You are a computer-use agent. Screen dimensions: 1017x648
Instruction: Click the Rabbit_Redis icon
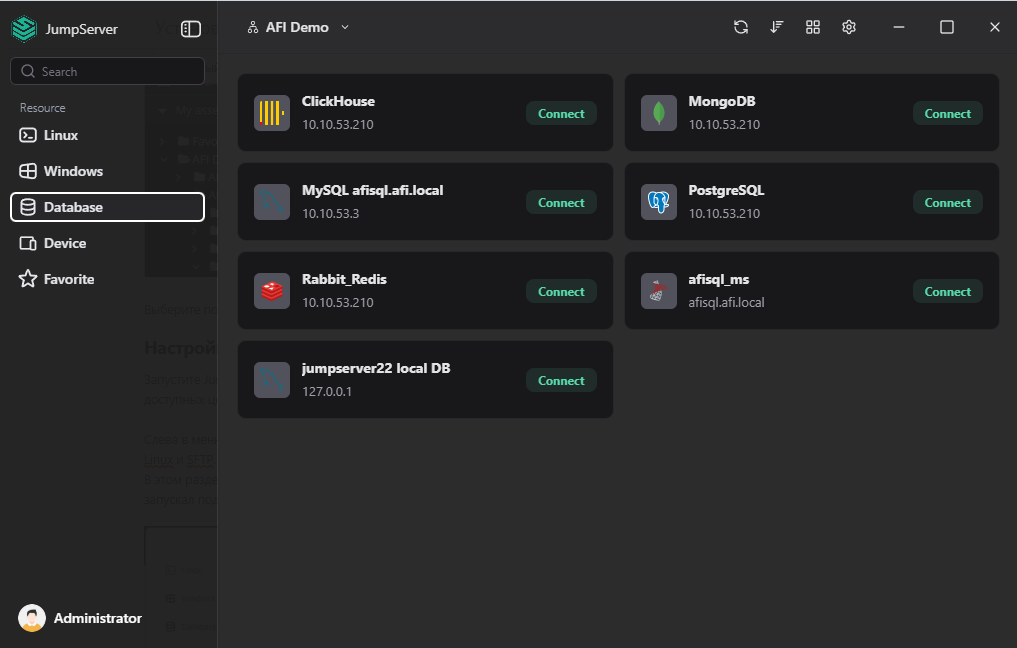[272, 291]
